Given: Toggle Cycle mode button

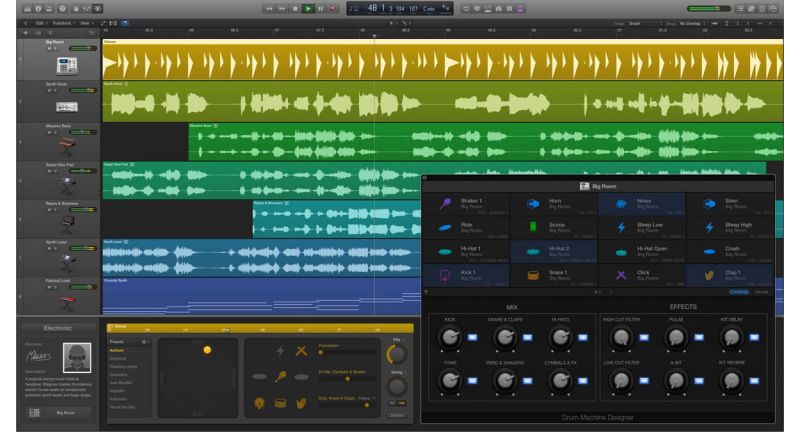Looking at the screenshot, I should (466, 9).
